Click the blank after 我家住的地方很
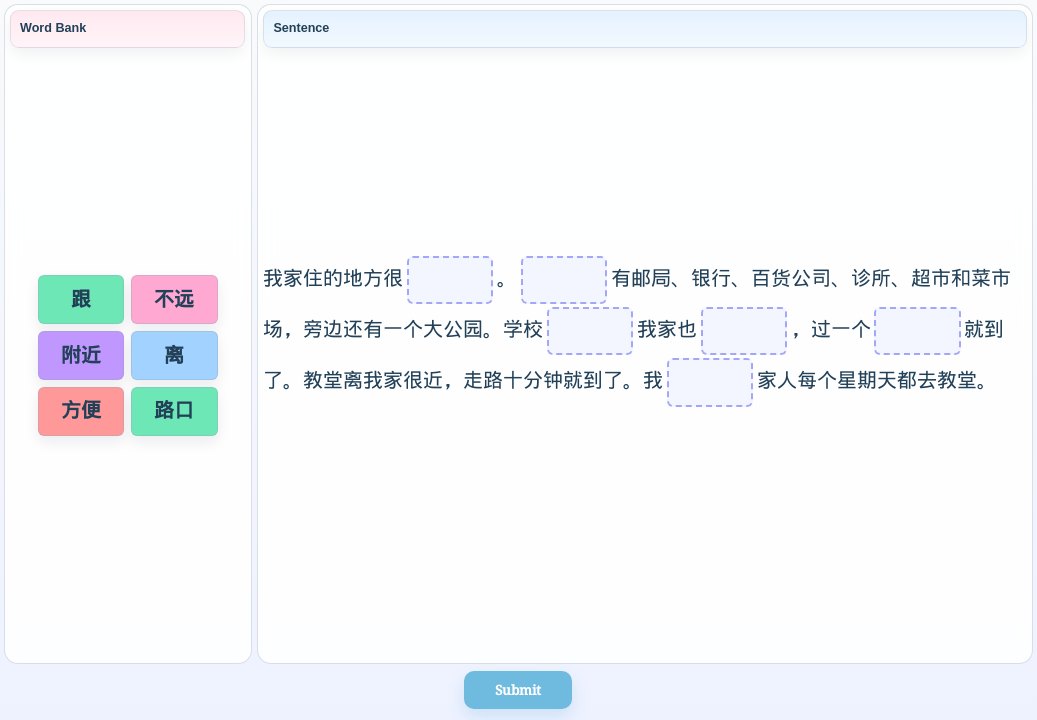The width and height of the screenshot is (1037, 720). click(450, 280)
